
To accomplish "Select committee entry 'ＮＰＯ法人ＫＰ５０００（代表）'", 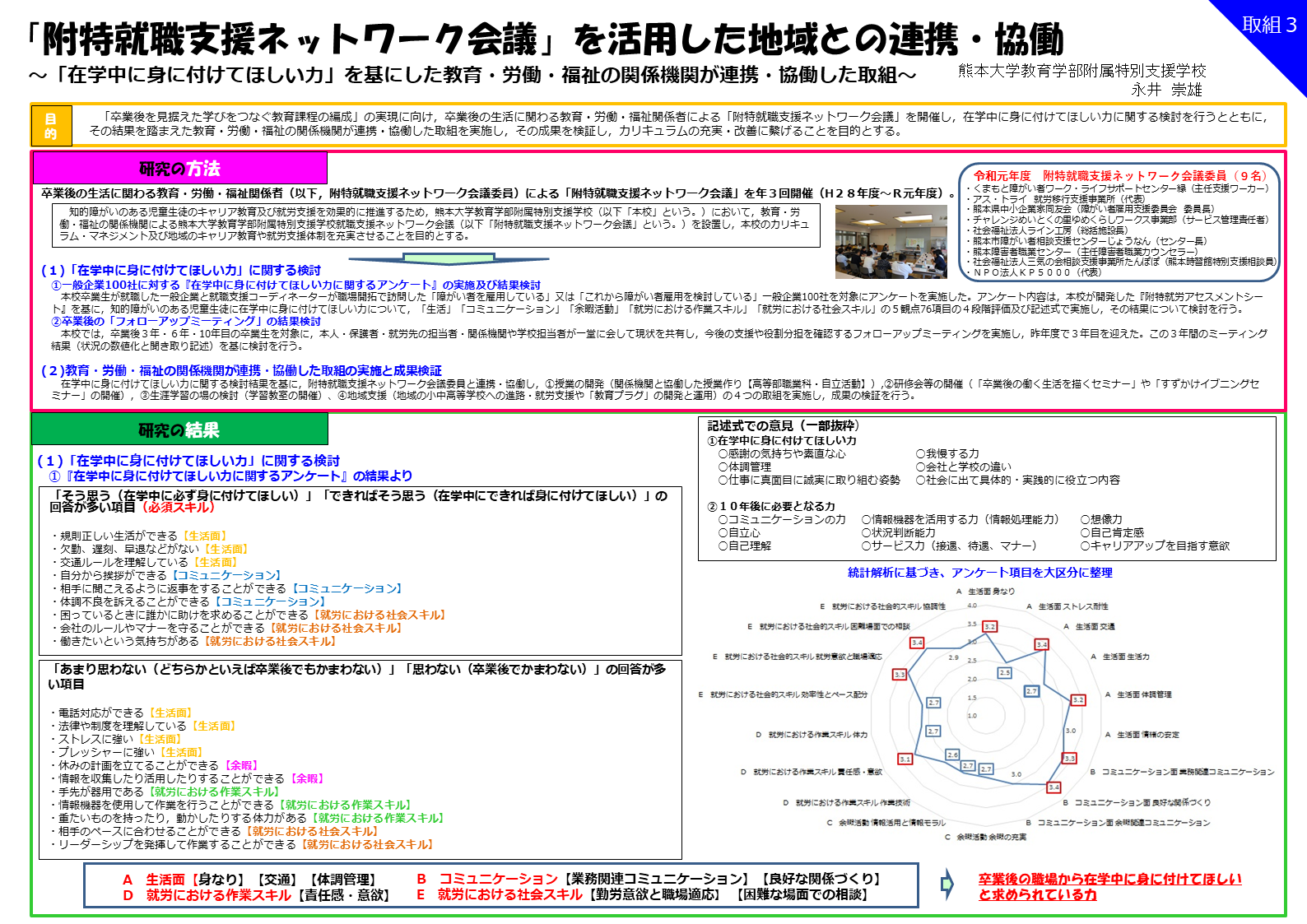I will point(1035,272).
